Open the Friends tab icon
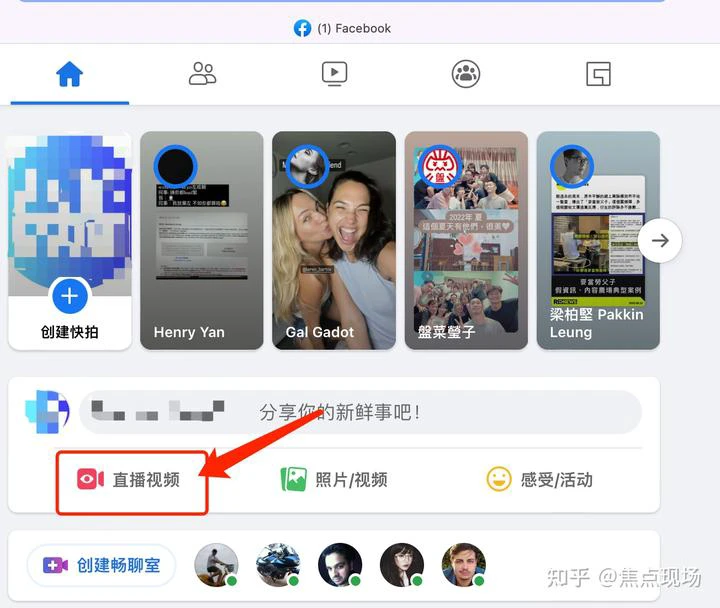Image resolution: width=720 pixels, height=608 pixels. point(202,73)
